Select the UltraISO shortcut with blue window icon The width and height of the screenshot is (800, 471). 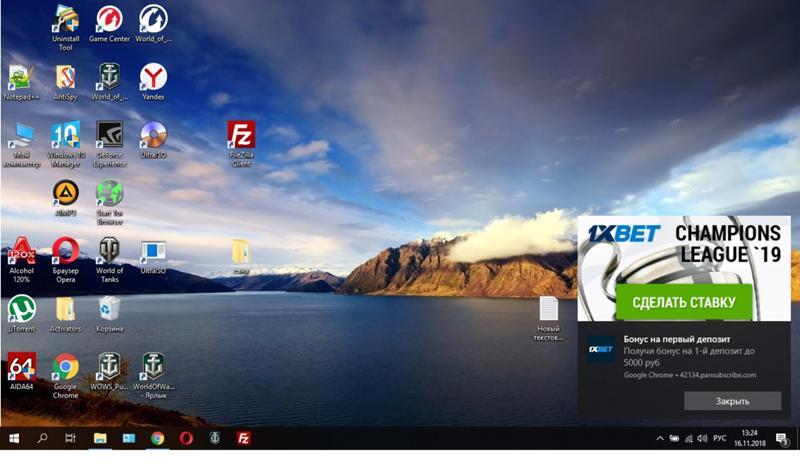(153, 257)
